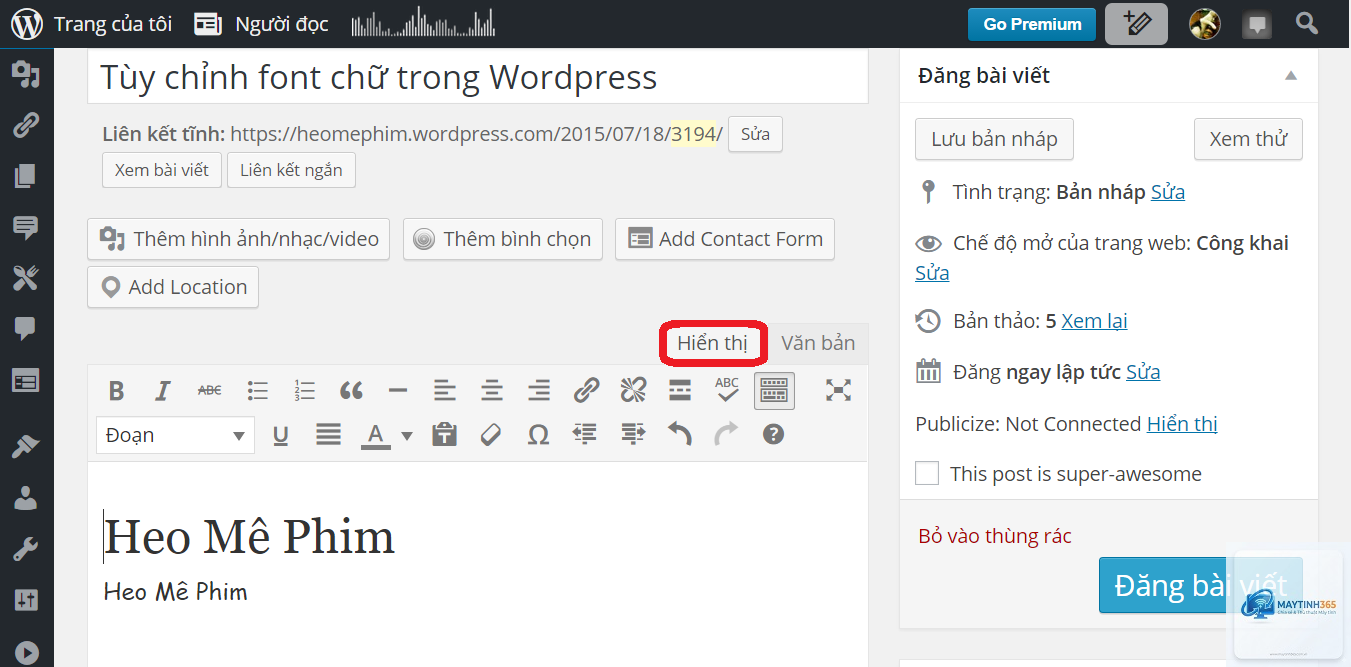Toggle the toolbar kitchen sink button
The width and height of the screenshot is (1351, 667).
[774, 391]
